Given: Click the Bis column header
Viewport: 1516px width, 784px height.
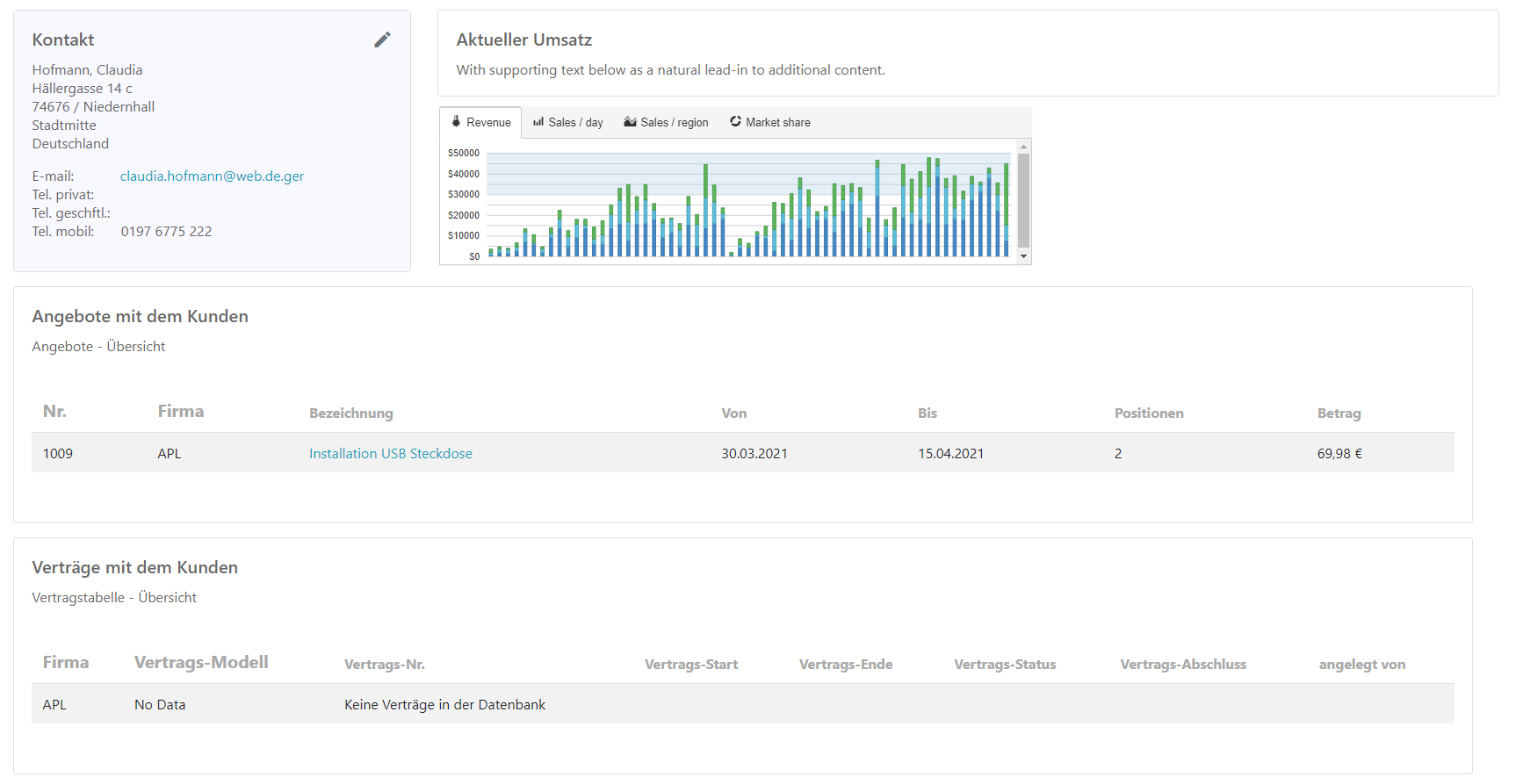Looking at the screenshot, I should pyautogui.click(x=928, y=413).
